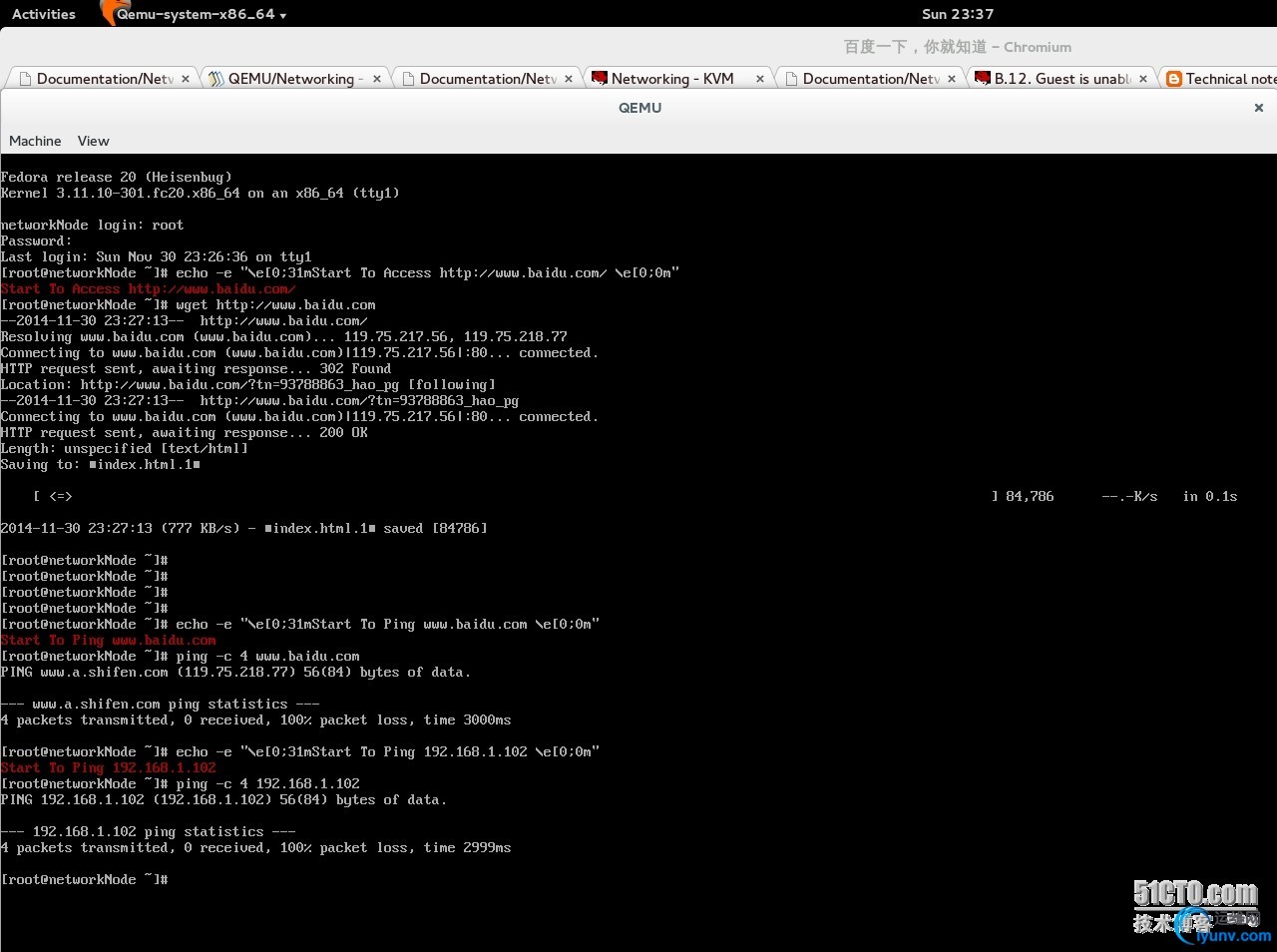The width and height of the screenshot is (1277, 952).
Task: Open the Machine menu in QEMU
Action: [x=35, y=141]
